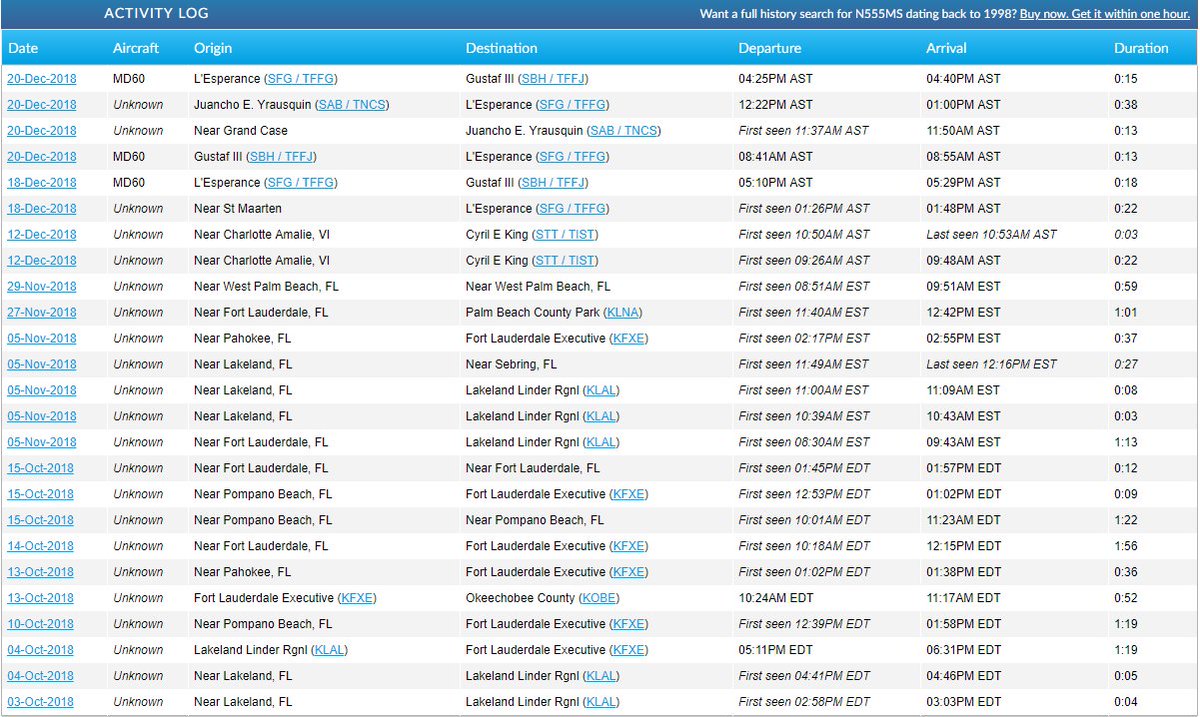Open 05-Nov-2018 flight first seen 08:30AM EST
The height and width of the screenshot is (717, 1200).
tap(42, 443)
